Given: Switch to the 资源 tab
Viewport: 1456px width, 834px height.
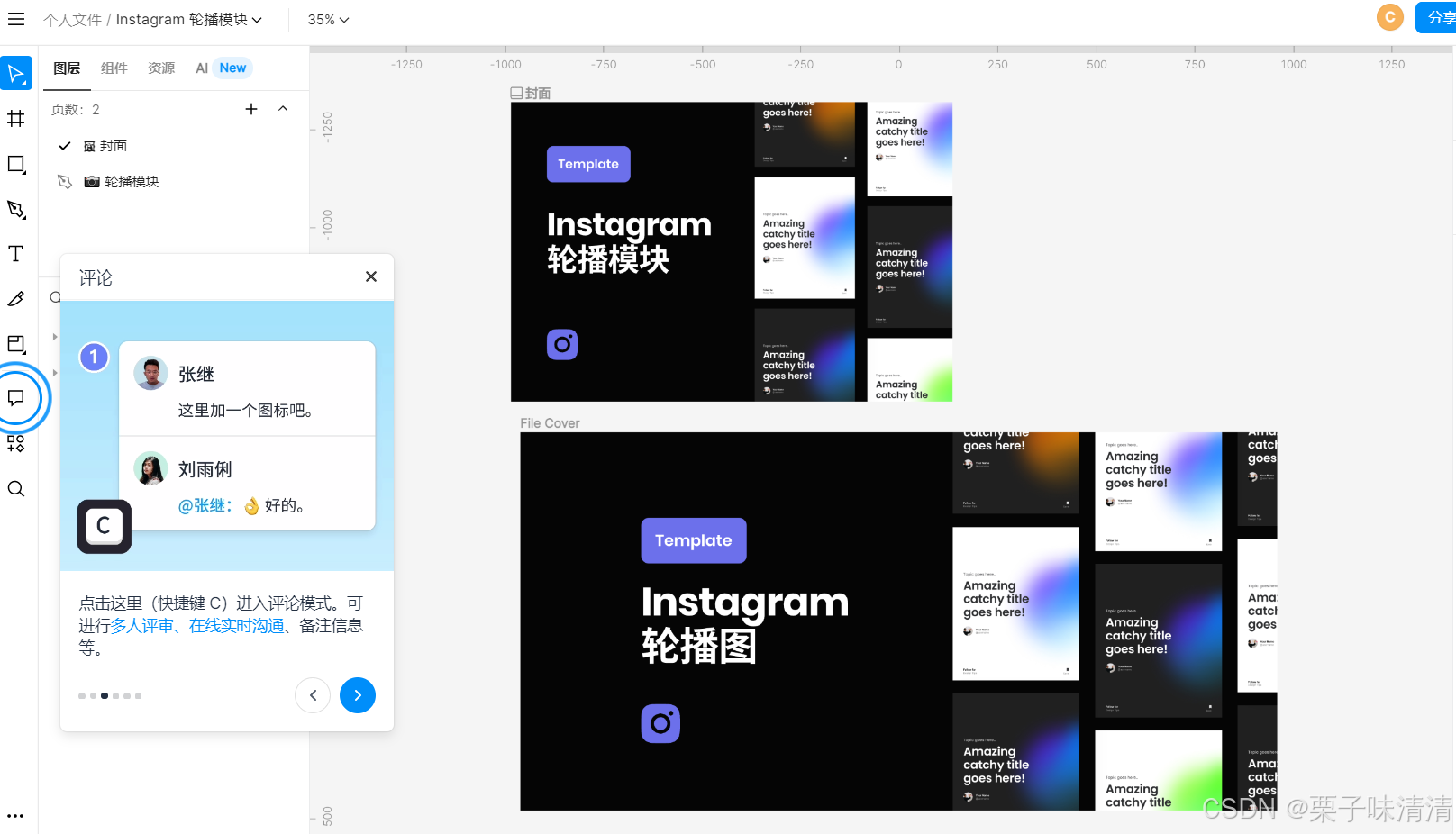Looking at the screenshot, I should [161, 68].
